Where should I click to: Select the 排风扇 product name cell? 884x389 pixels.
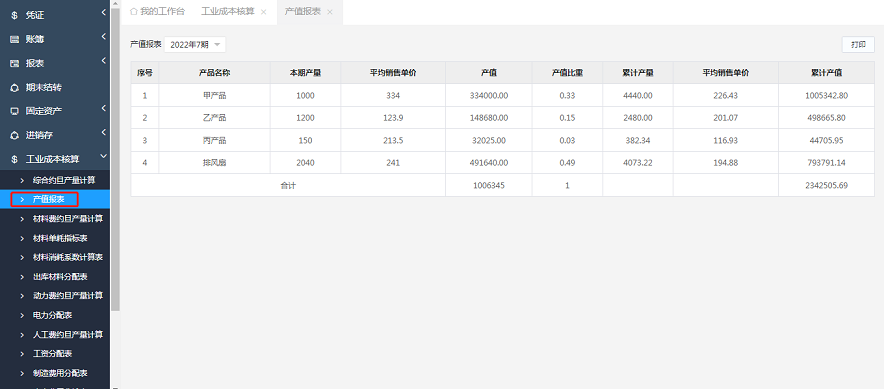[x=214, y=163]
